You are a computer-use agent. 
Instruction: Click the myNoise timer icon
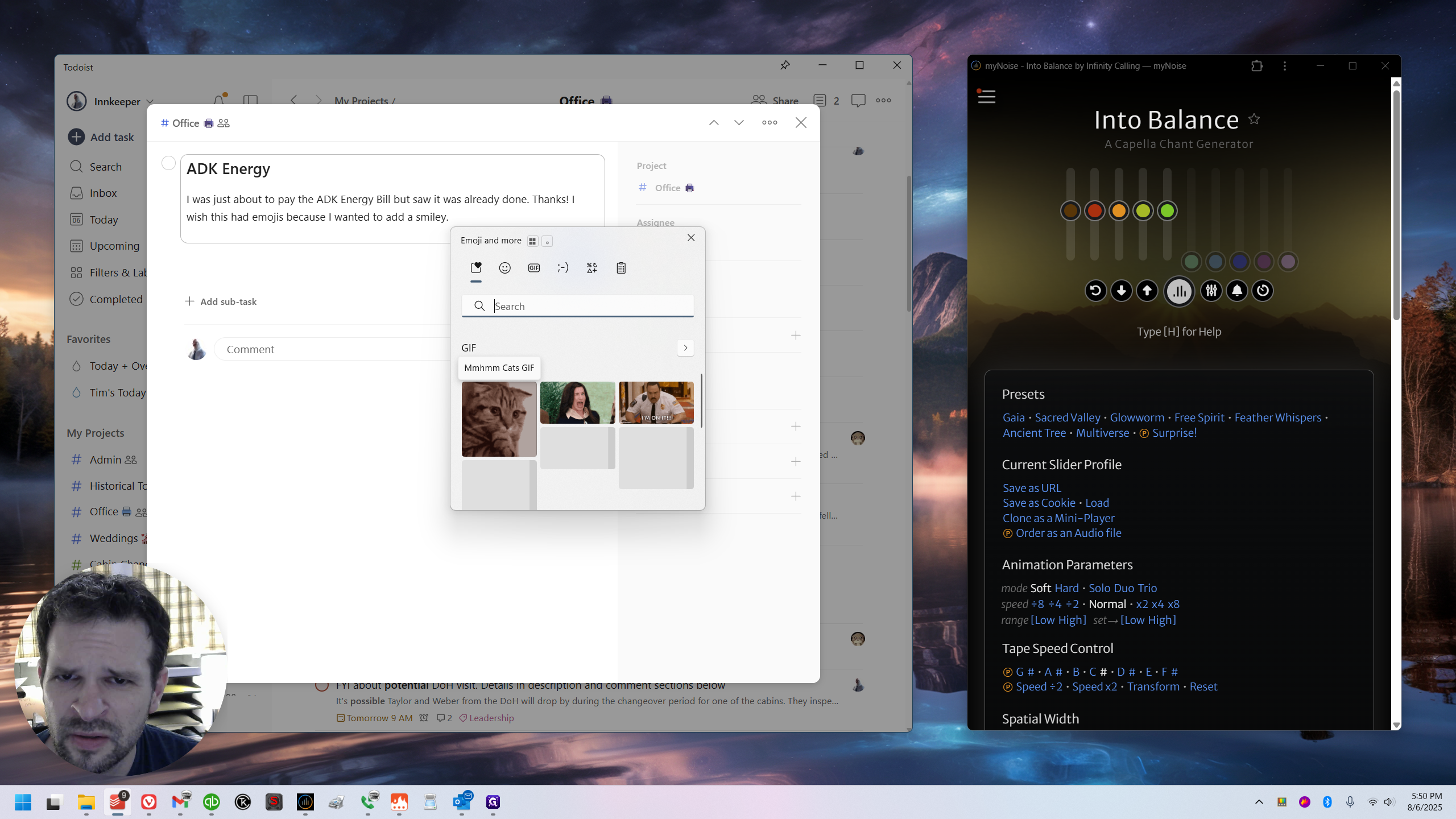(1263, 291)
